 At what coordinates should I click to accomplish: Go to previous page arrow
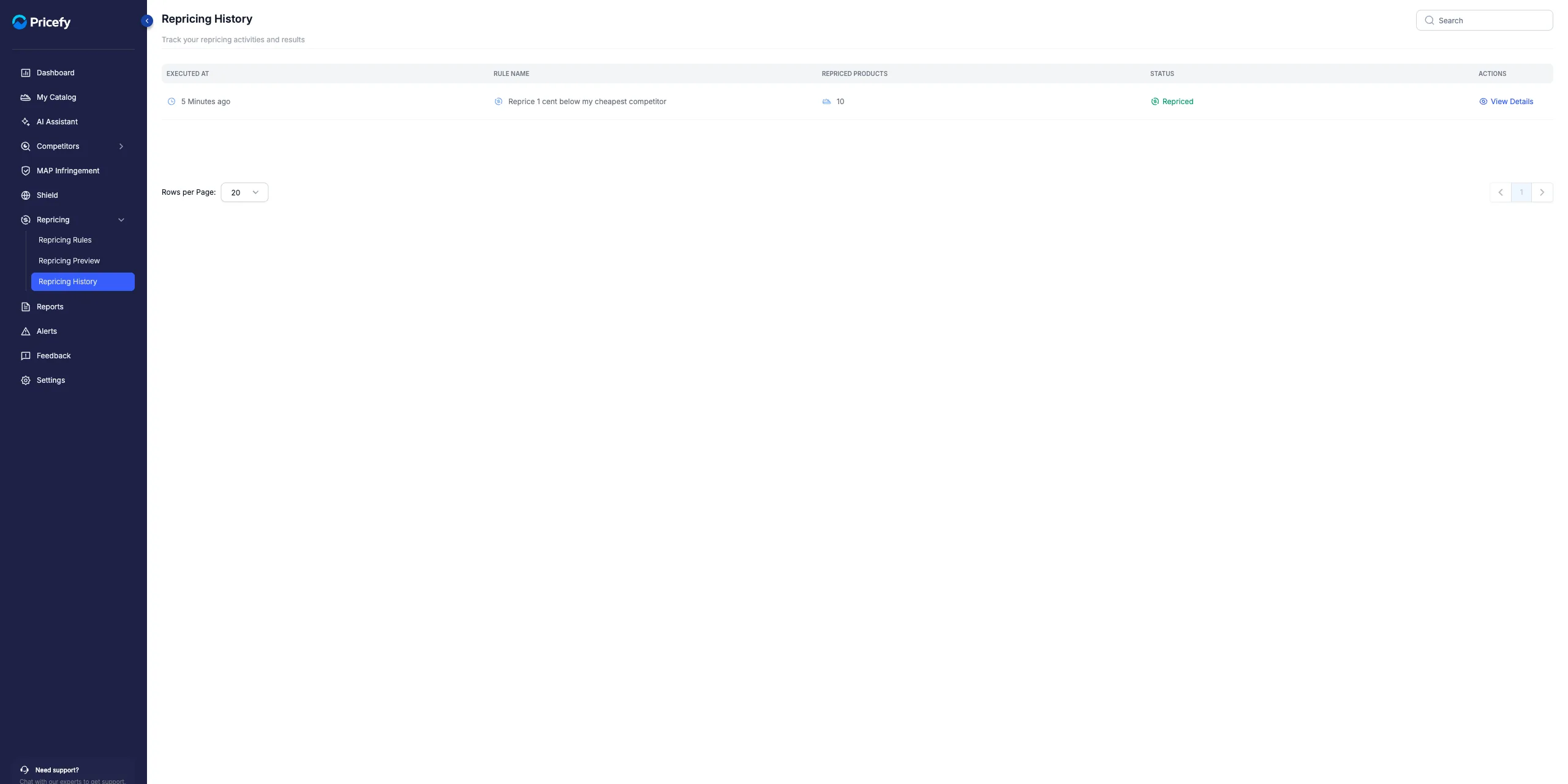coord(1501,192)
